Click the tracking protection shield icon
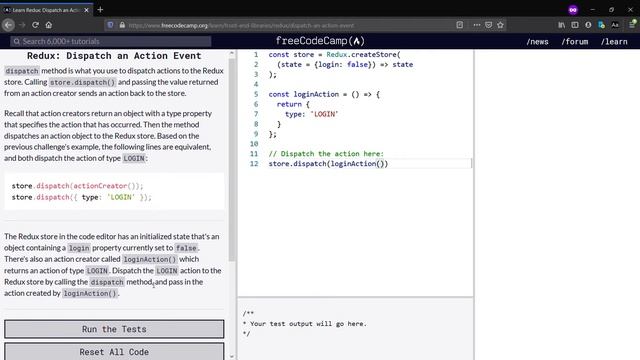 [x=110, y=25]
